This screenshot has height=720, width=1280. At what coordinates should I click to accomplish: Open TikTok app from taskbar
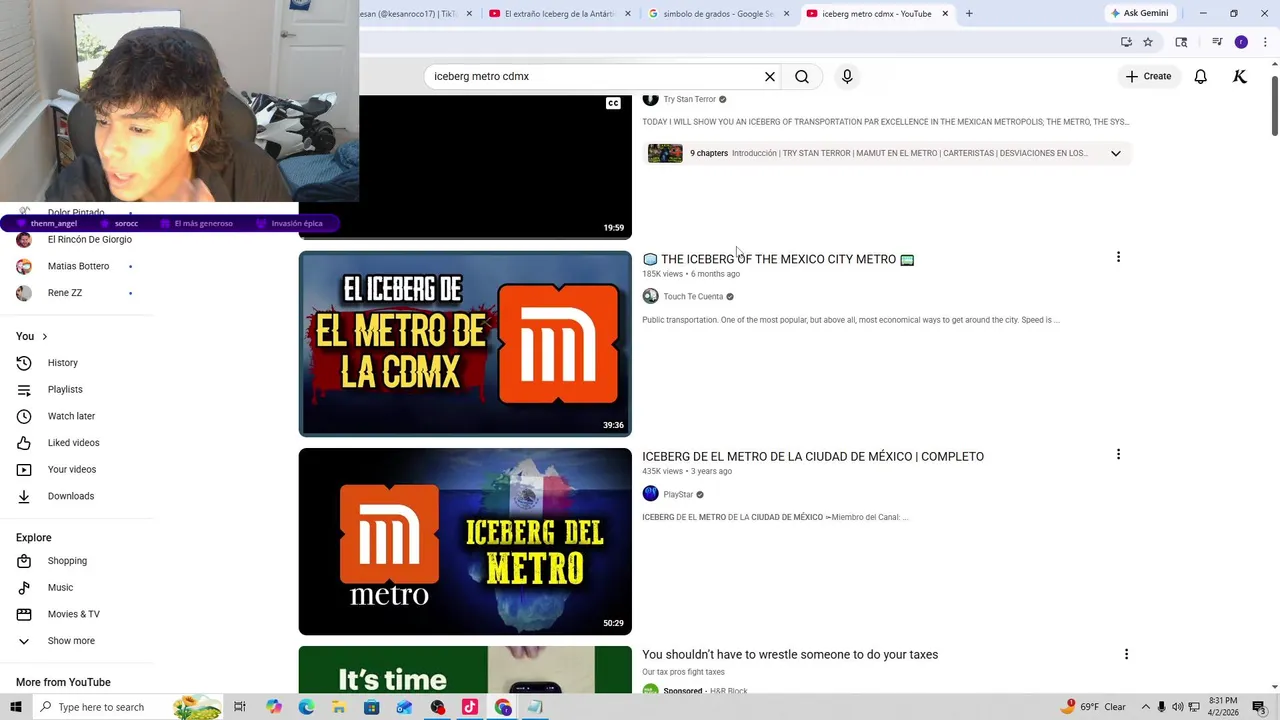470,707
